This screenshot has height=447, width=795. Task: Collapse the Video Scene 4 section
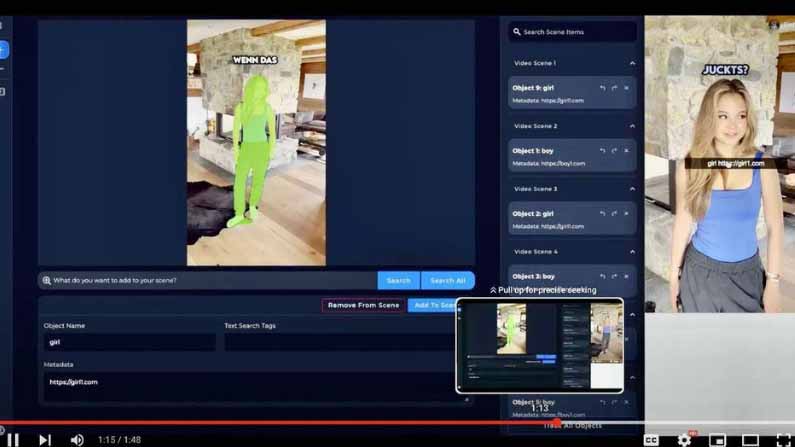tap(632, 252)
